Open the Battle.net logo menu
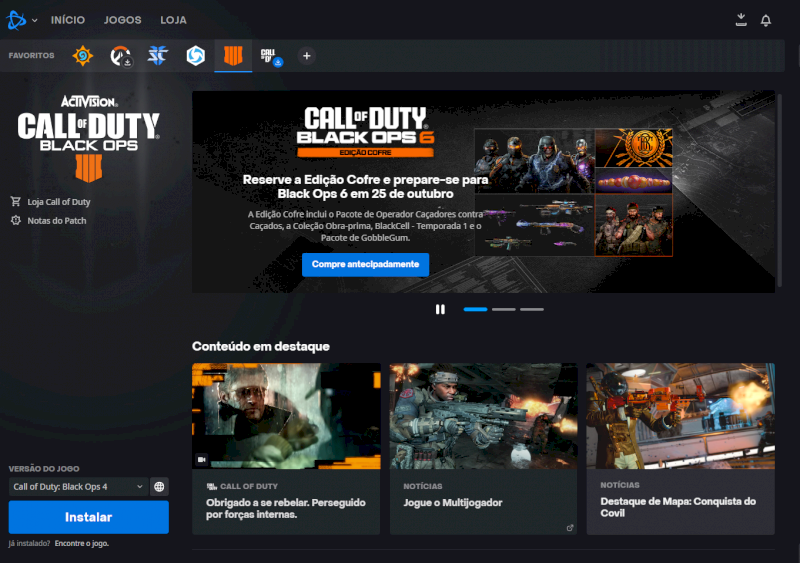Screen dimensions: 800x563 click(x=16, y=20)
